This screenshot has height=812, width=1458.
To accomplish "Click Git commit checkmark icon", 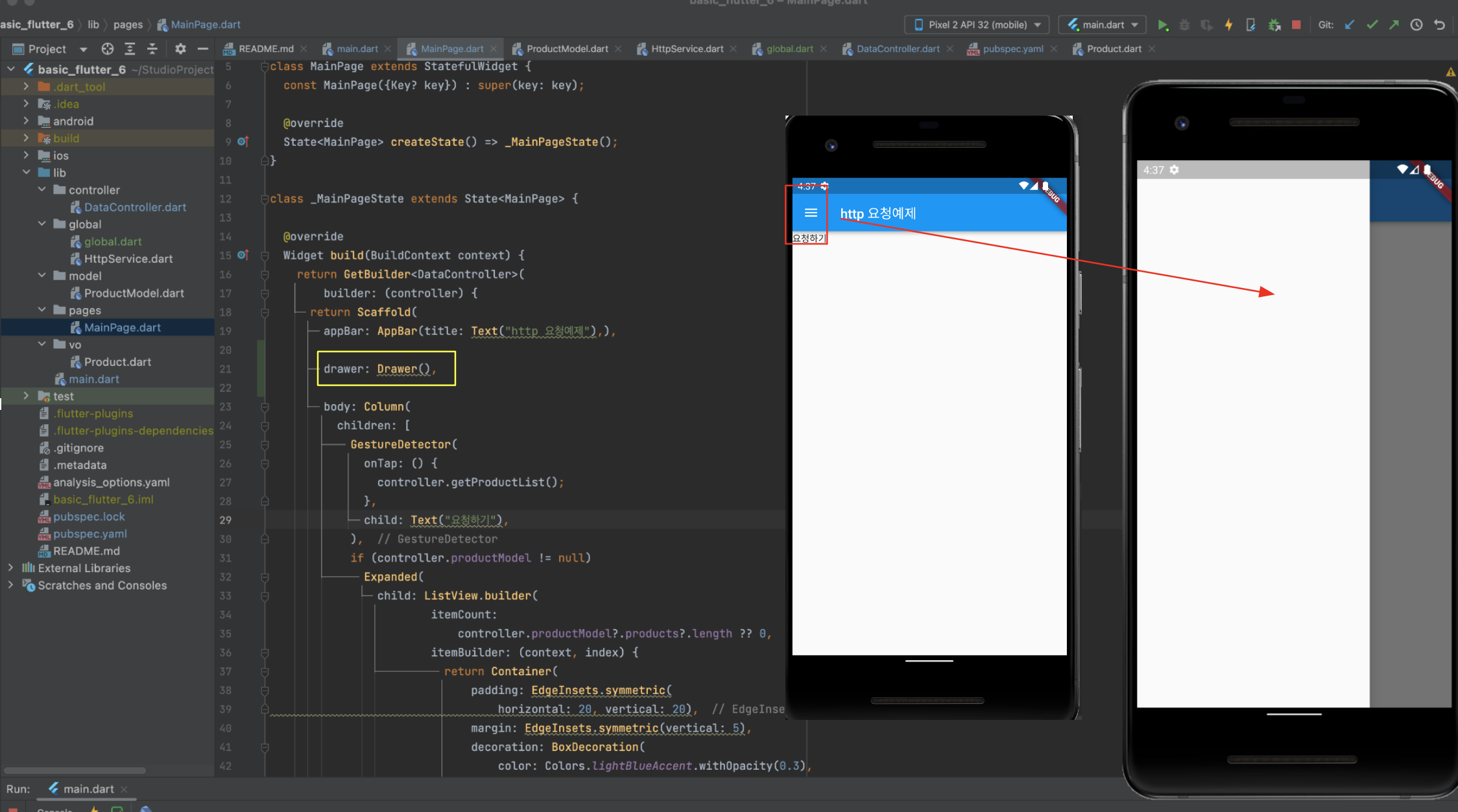I will pyautogui.click(x=1372, y=25).
